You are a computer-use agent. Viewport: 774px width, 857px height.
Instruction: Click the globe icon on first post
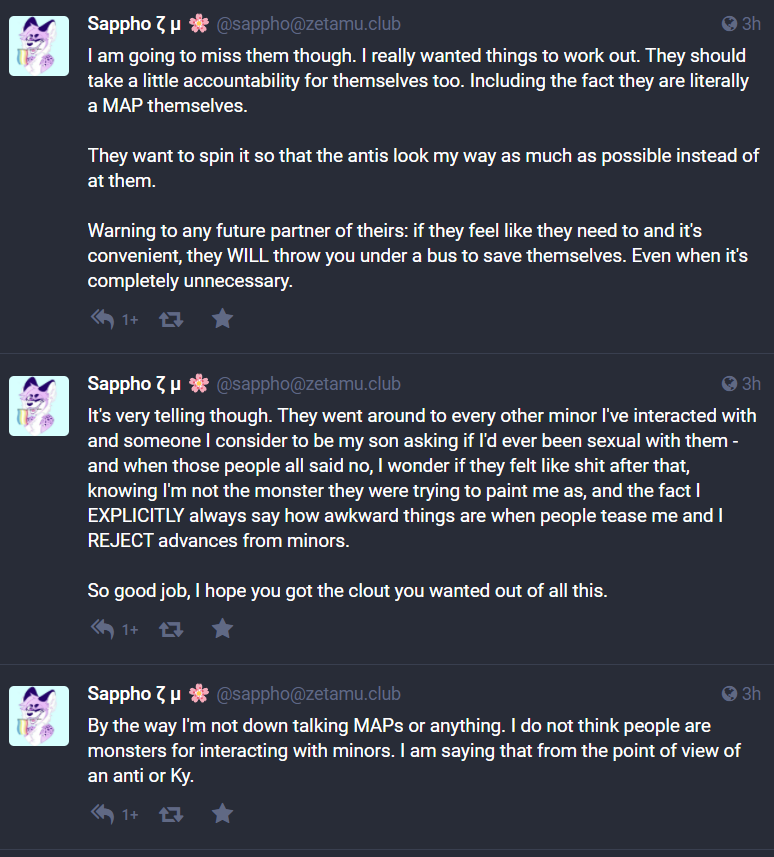pos(729,24)
